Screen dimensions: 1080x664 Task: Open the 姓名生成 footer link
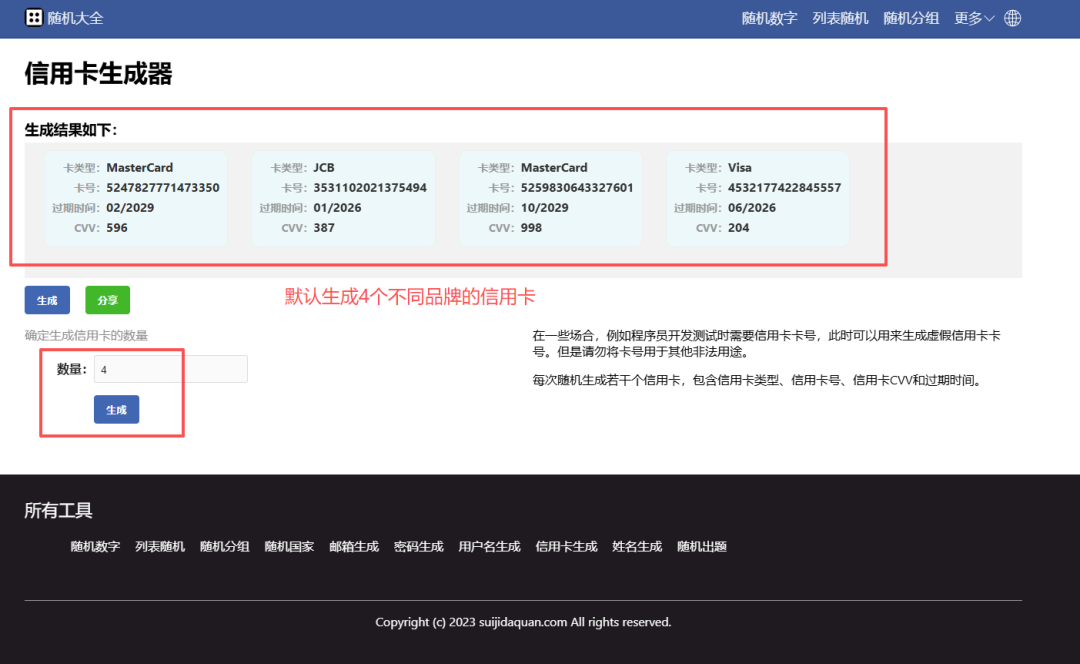pos(637,547)
